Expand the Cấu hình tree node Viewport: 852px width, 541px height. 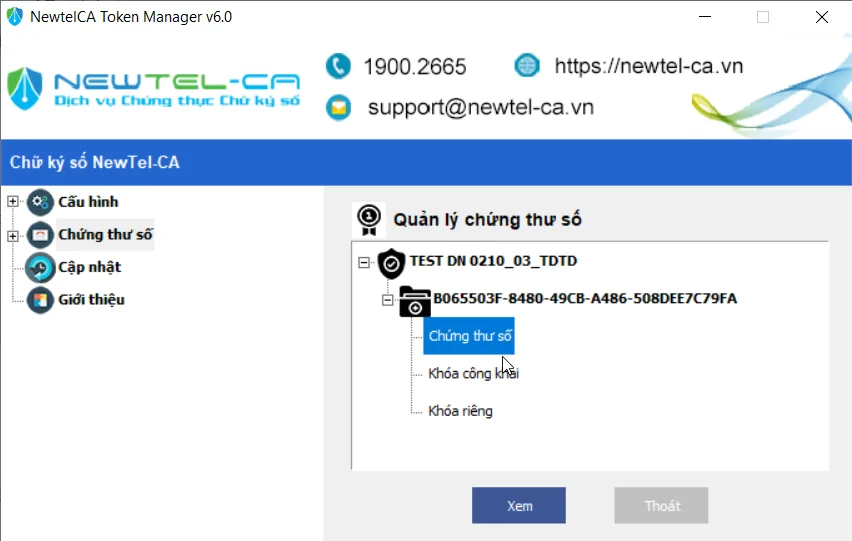point(12,202)
